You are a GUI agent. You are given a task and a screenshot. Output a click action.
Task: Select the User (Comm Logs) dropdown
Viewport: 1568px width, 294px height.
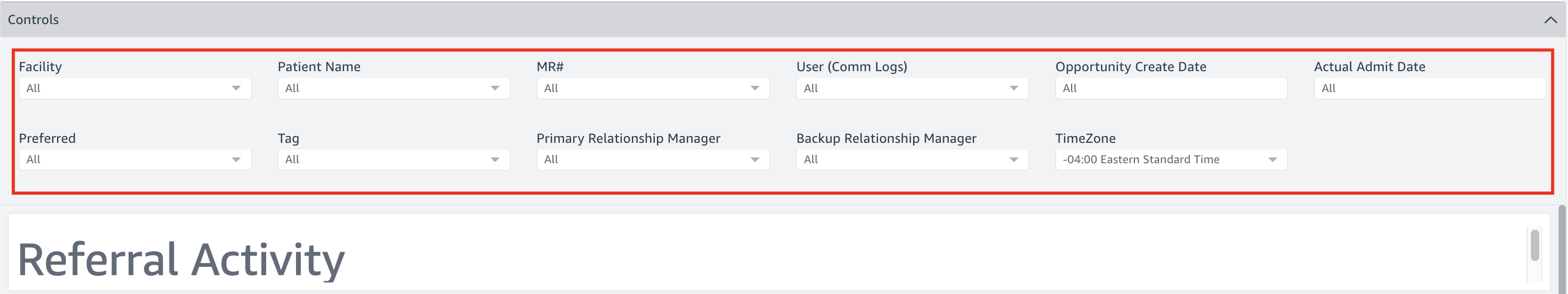tap(911, 88)
